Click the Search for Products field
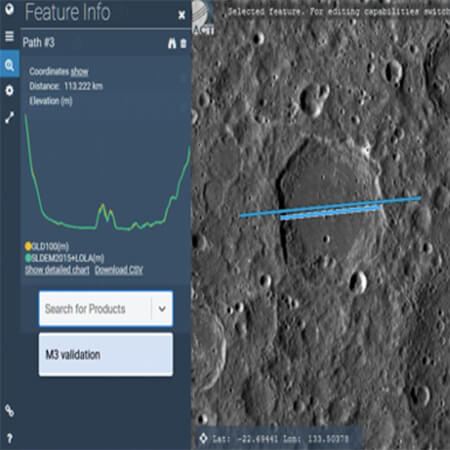450x450 pixels. [x=95, y=309]
